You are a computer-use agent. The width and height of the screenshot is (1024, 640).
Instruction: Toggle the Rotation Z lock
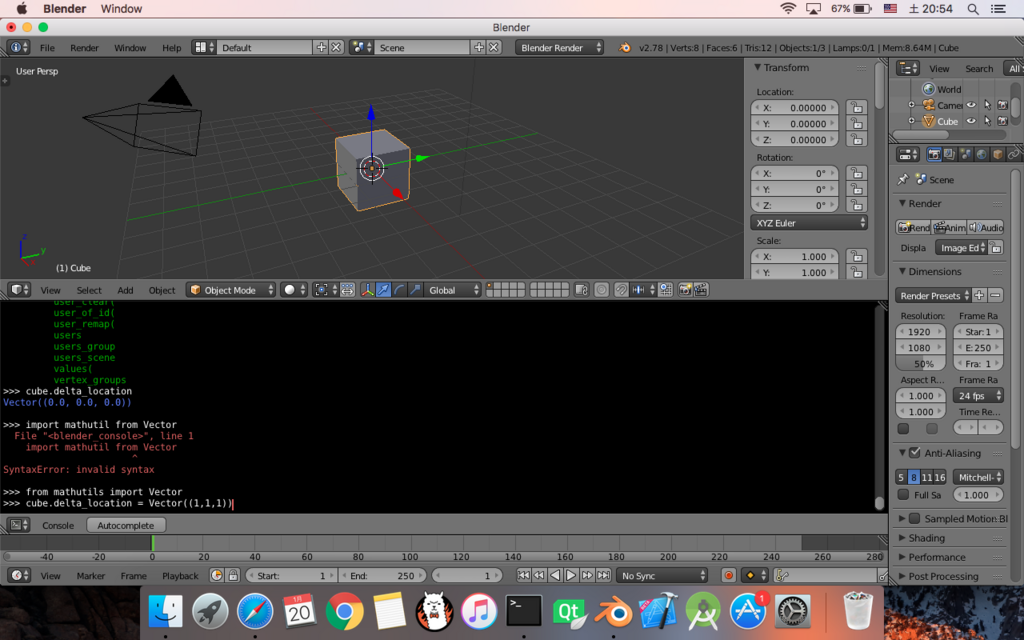tap(856, 205)
